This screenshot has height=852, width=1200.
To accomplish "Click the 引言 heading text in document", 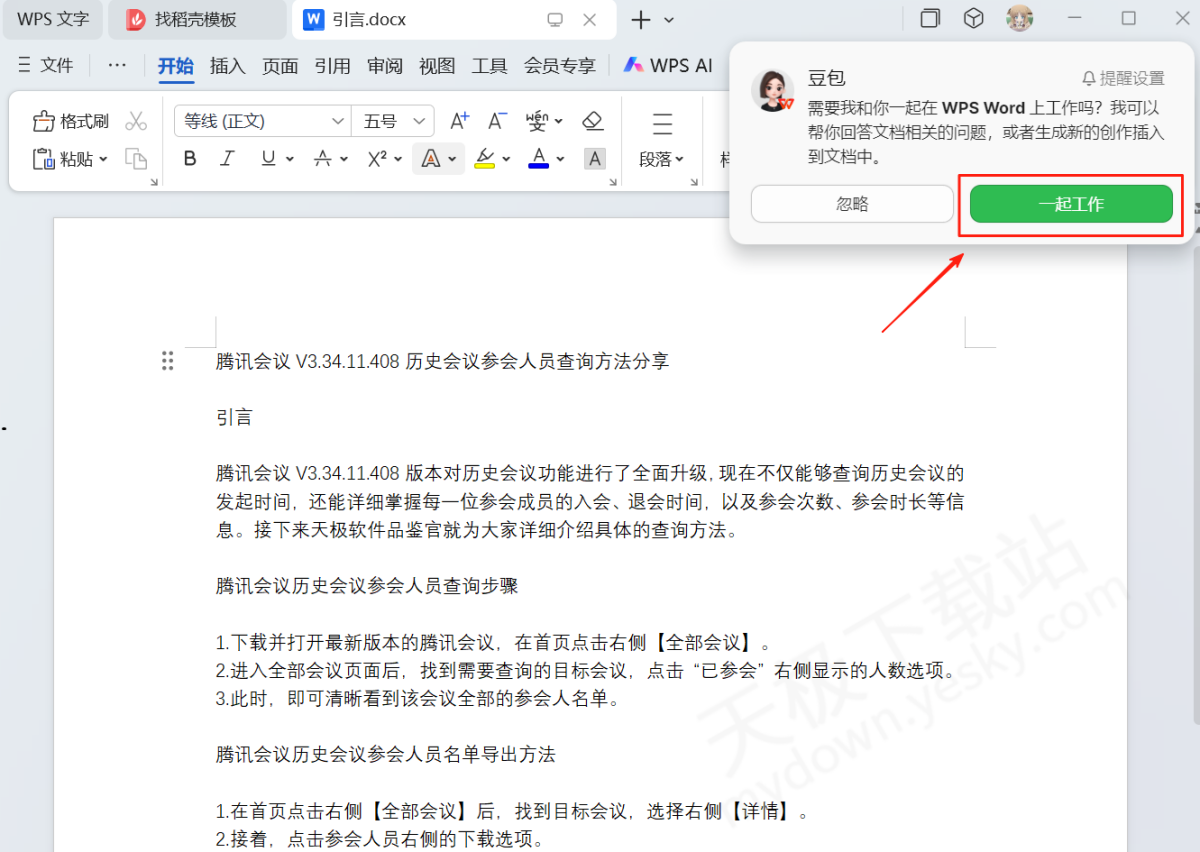I will (234, 418).
